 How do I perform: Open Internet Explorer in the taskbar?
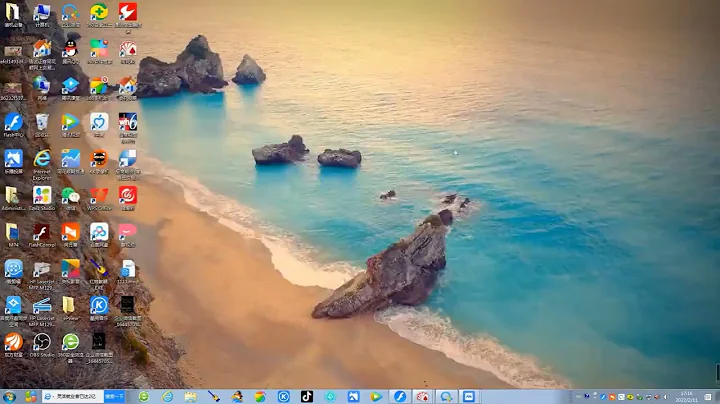tap(167, 397)
